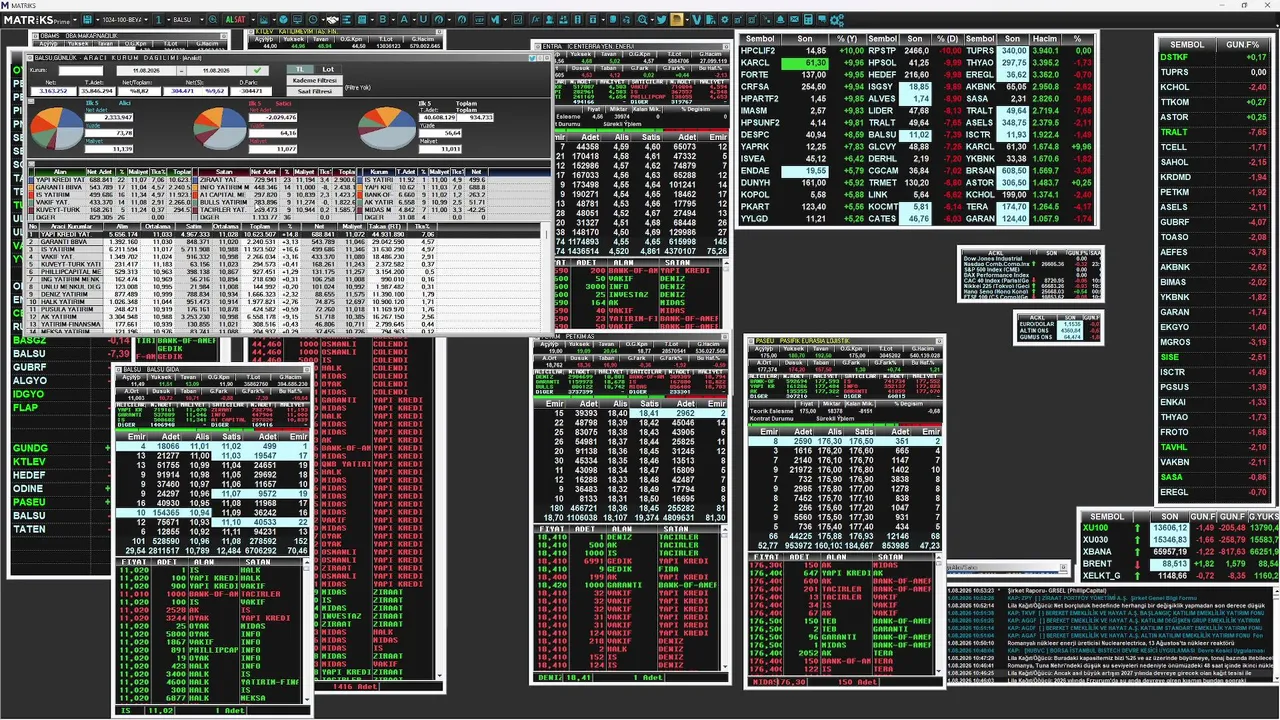Click the Toplam total pie chart
This screenshot has width=1280, height=720.
coord(387,129)
